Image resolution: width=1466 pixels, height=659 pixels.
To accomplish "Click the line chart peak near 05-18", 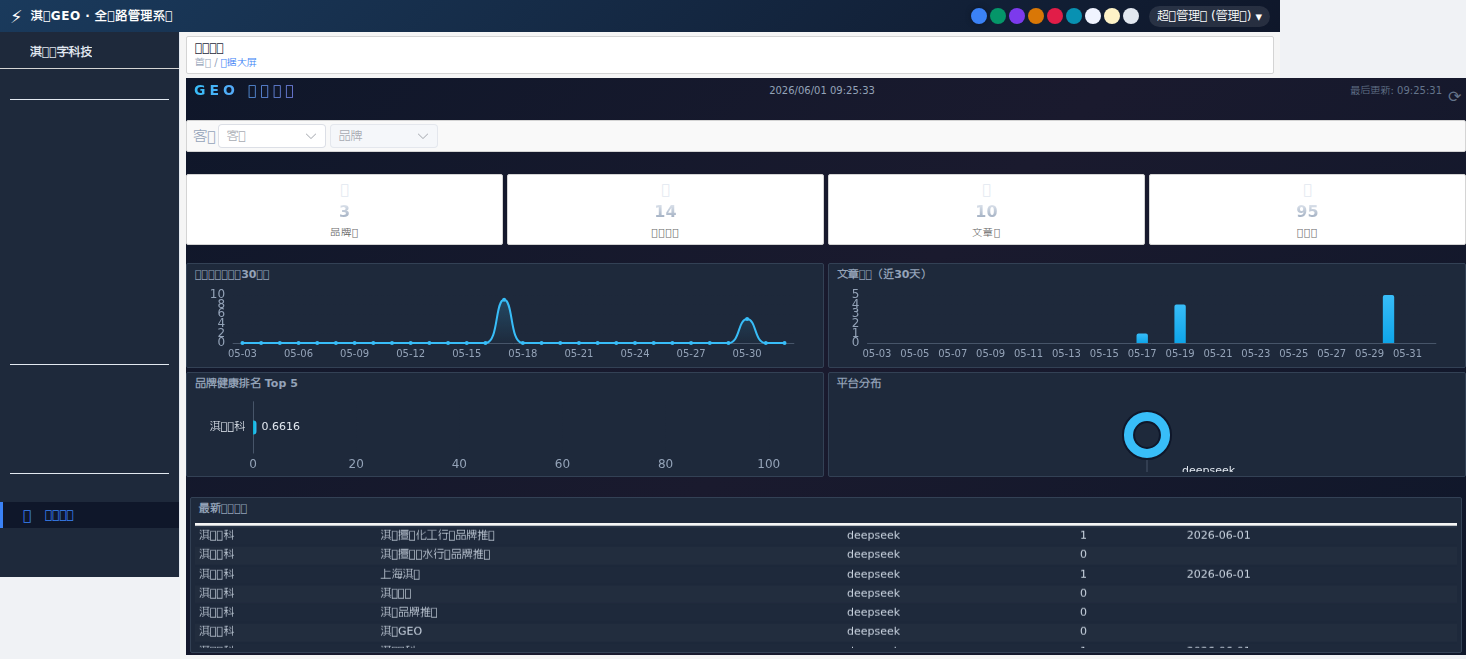I will pos(504,300).
